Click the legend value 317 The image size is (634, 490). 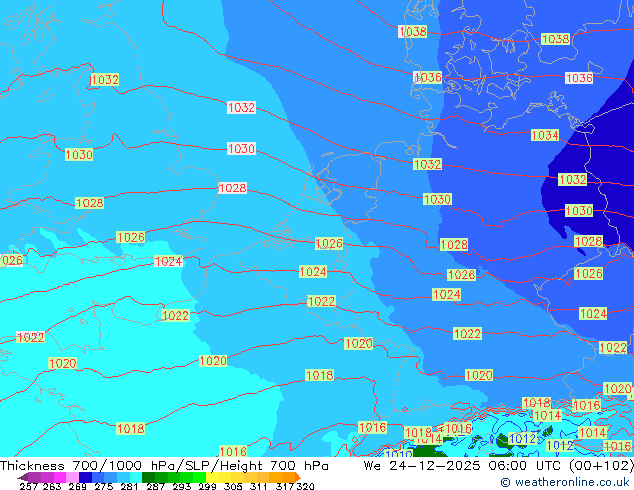285,486
